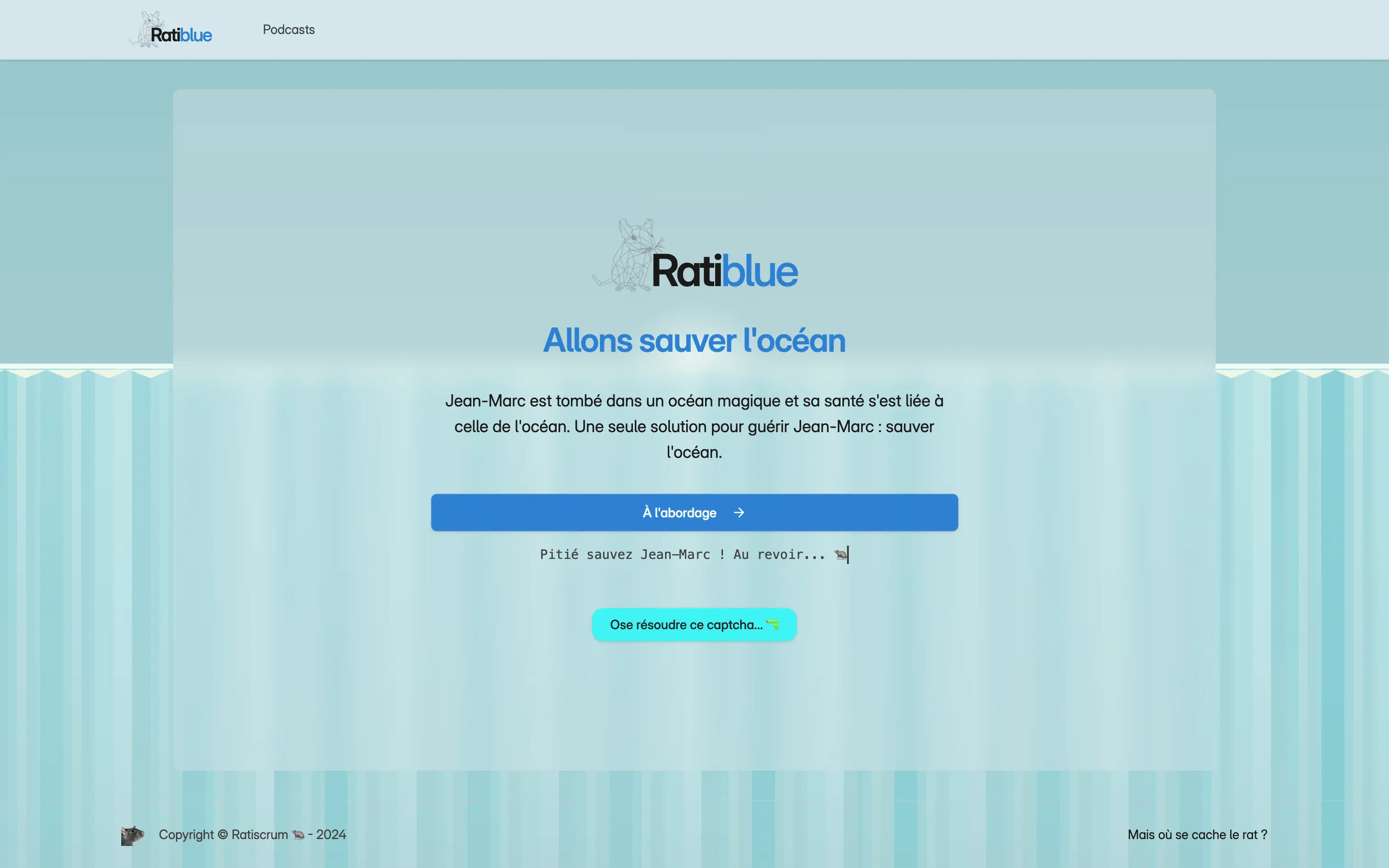Click the Ratiblue wordmark in the navbar
Image resolution: width=1389 pixels, height=868 pixels.
[181, 36]
